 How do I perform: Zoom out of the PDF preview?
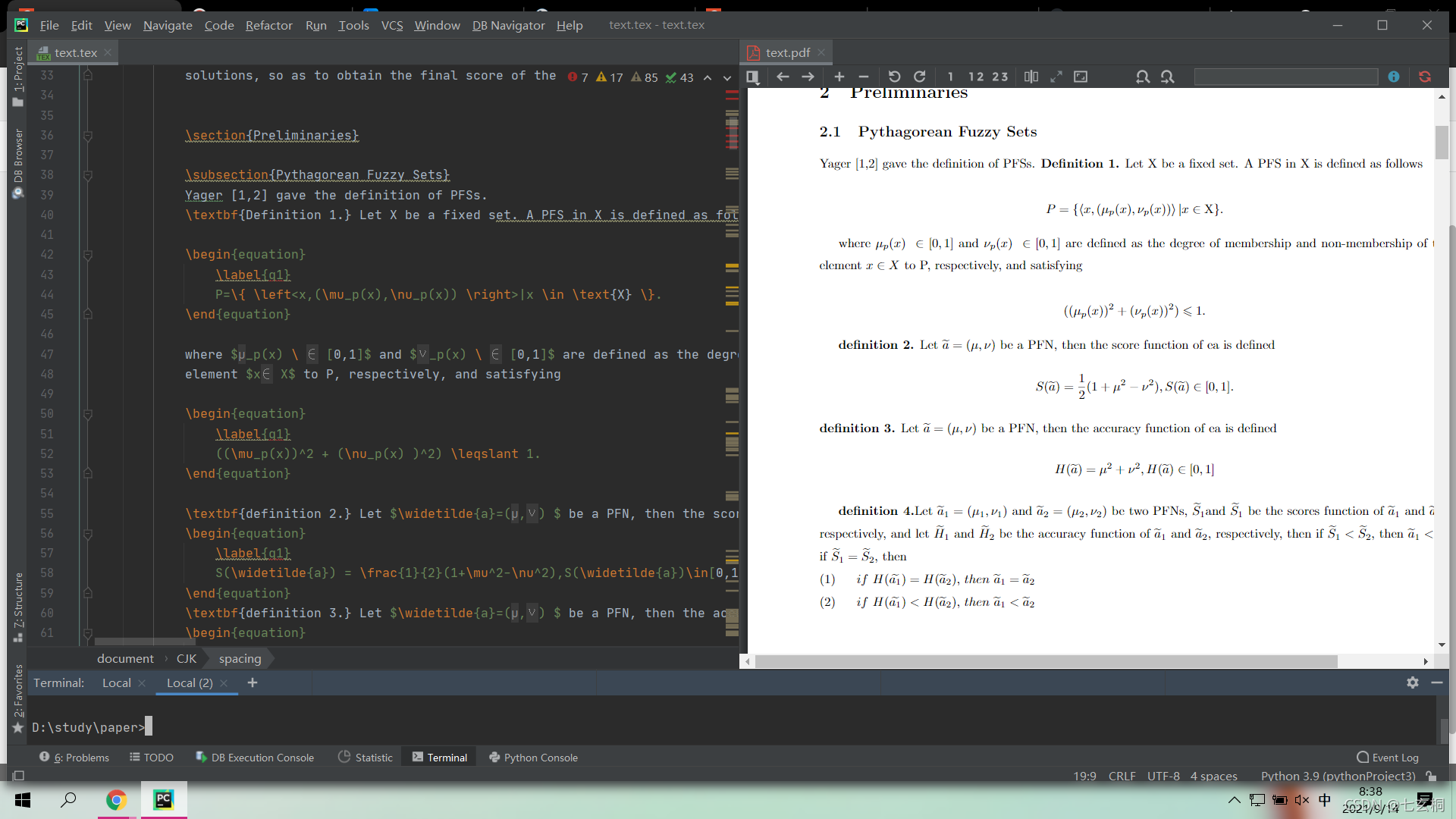[x=863, y=77]
